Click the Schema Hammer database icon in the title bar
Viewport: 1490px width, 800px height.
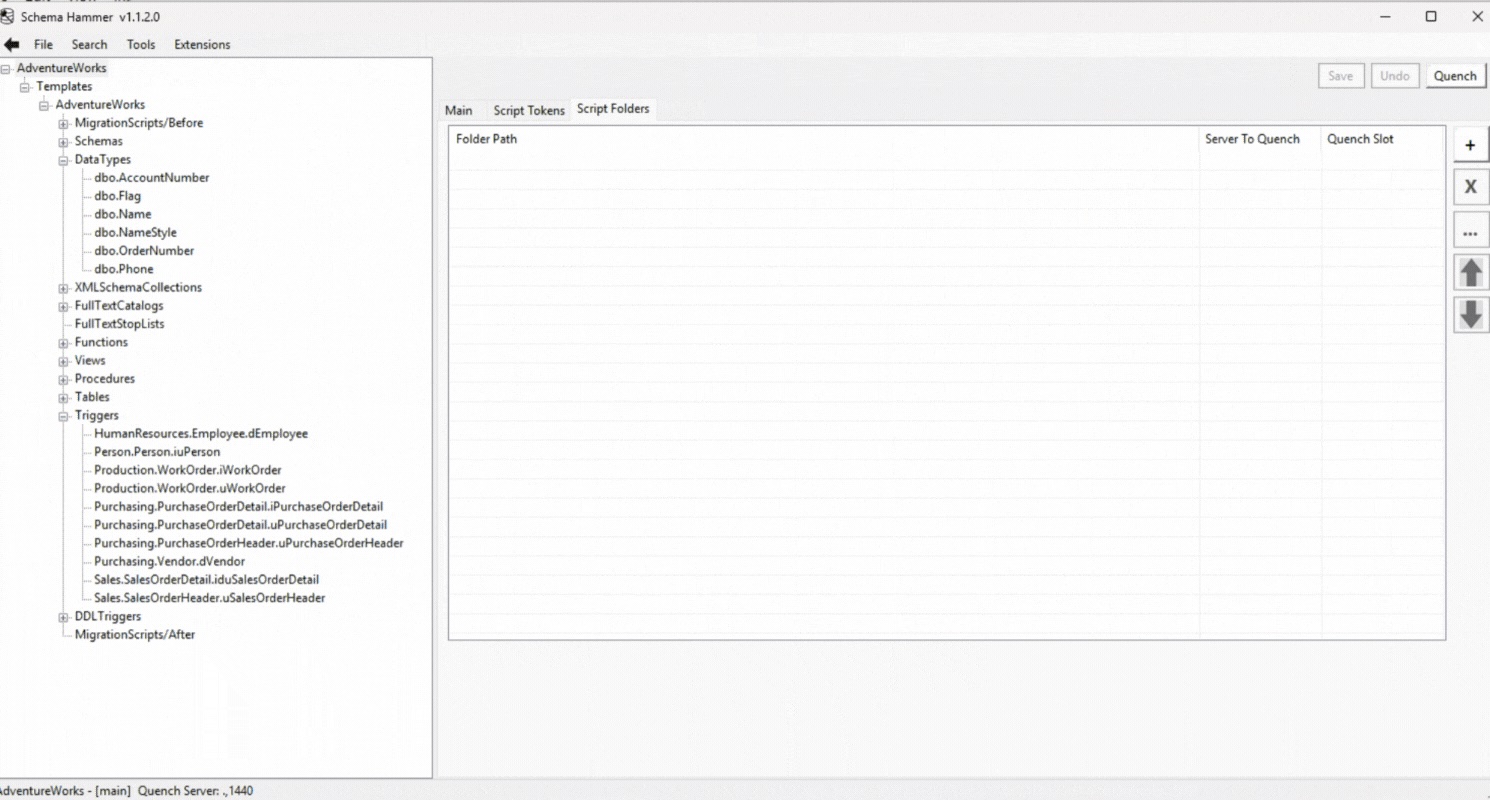click(9, 16)
